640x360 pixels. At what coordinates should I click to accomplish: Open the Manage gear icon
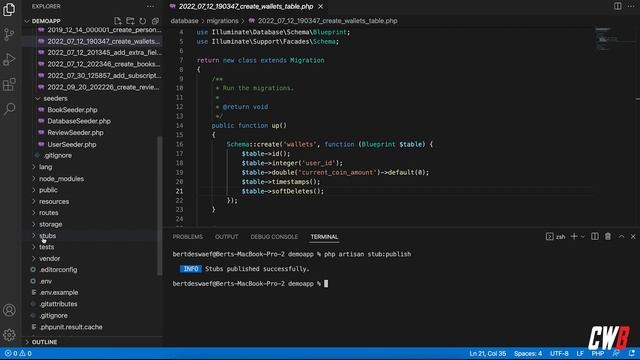click(9, 335)
